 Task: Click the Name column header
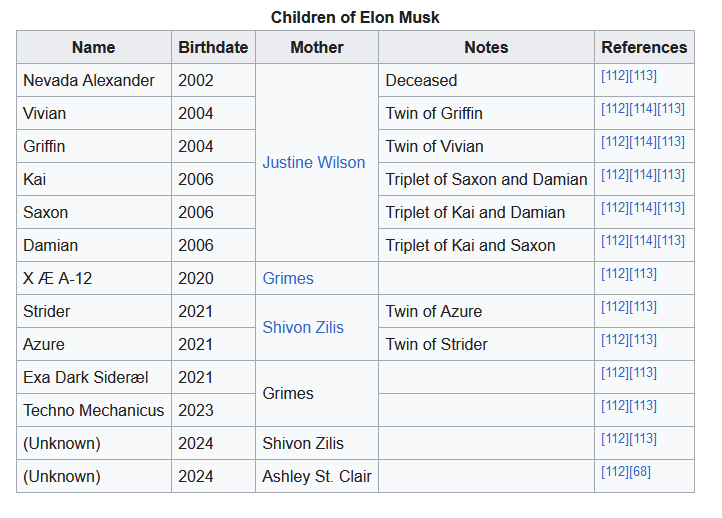click(x=93, y=47)
